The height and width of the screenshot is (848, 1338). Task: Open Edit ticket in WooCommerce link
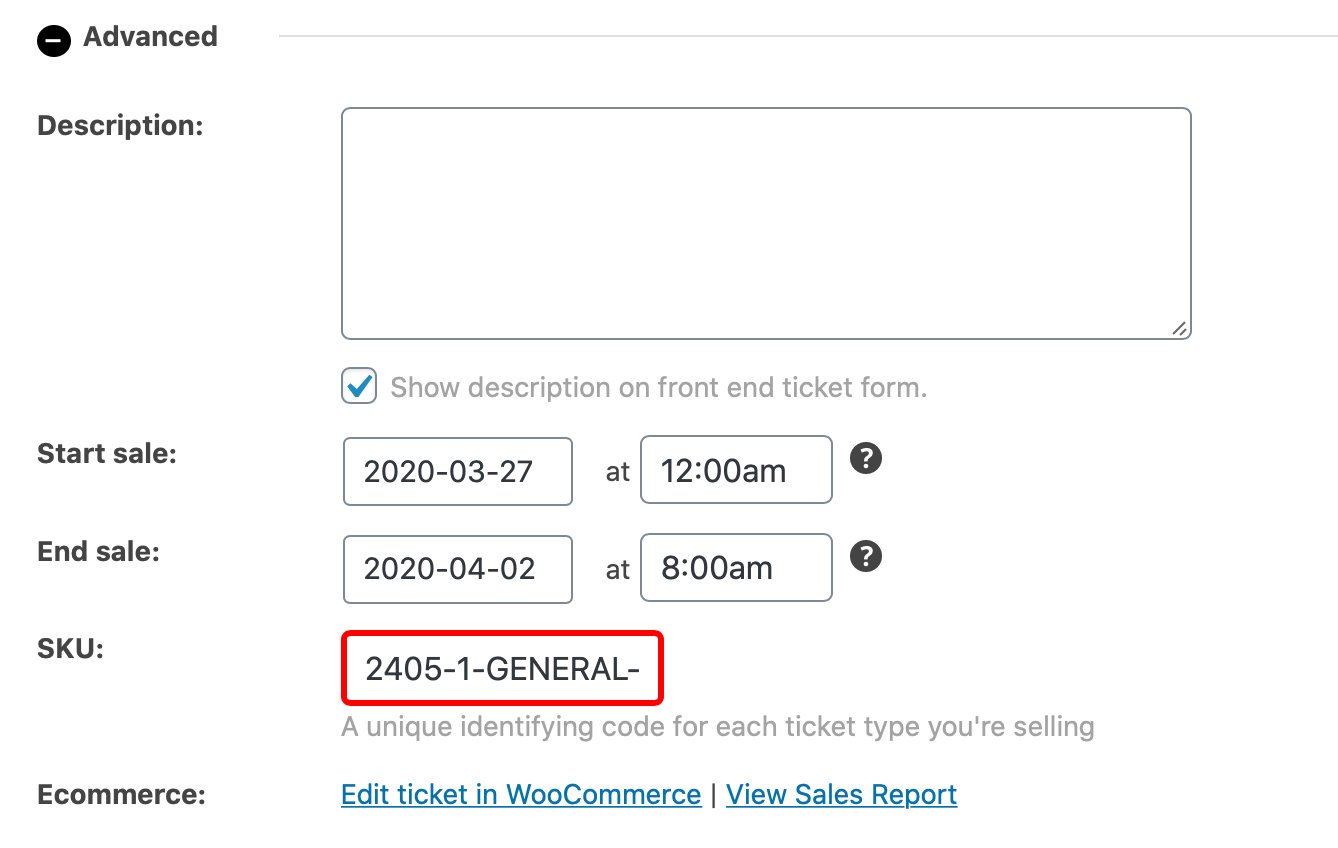coord(521,795)
